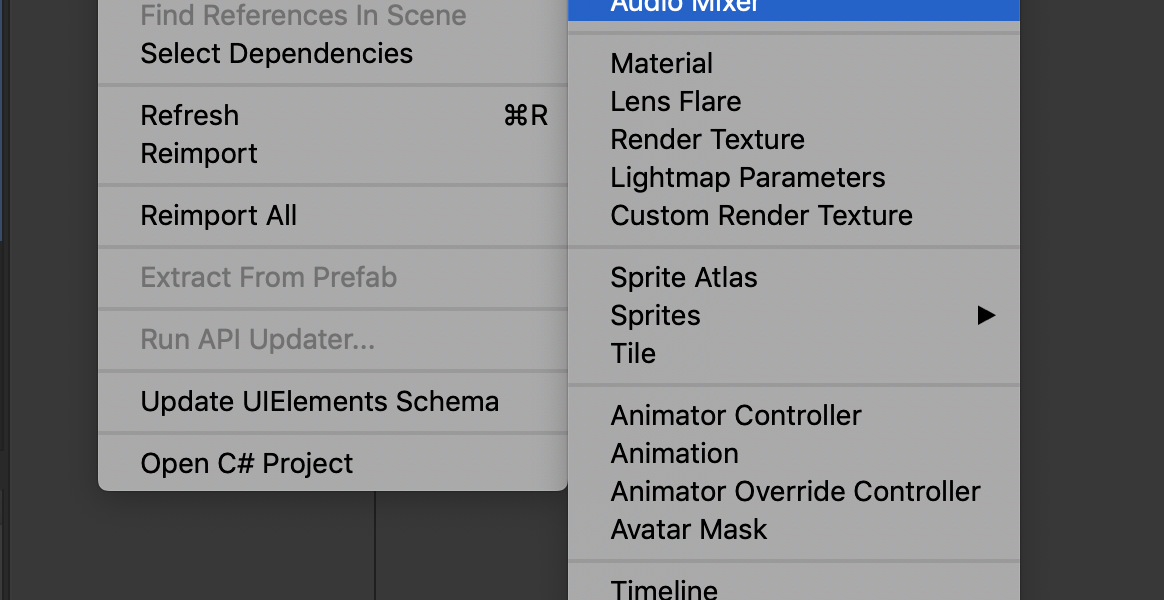Viewport: 1164px width, 600px height.
Task: Create a Render Texture
Action: pos(707,140)
